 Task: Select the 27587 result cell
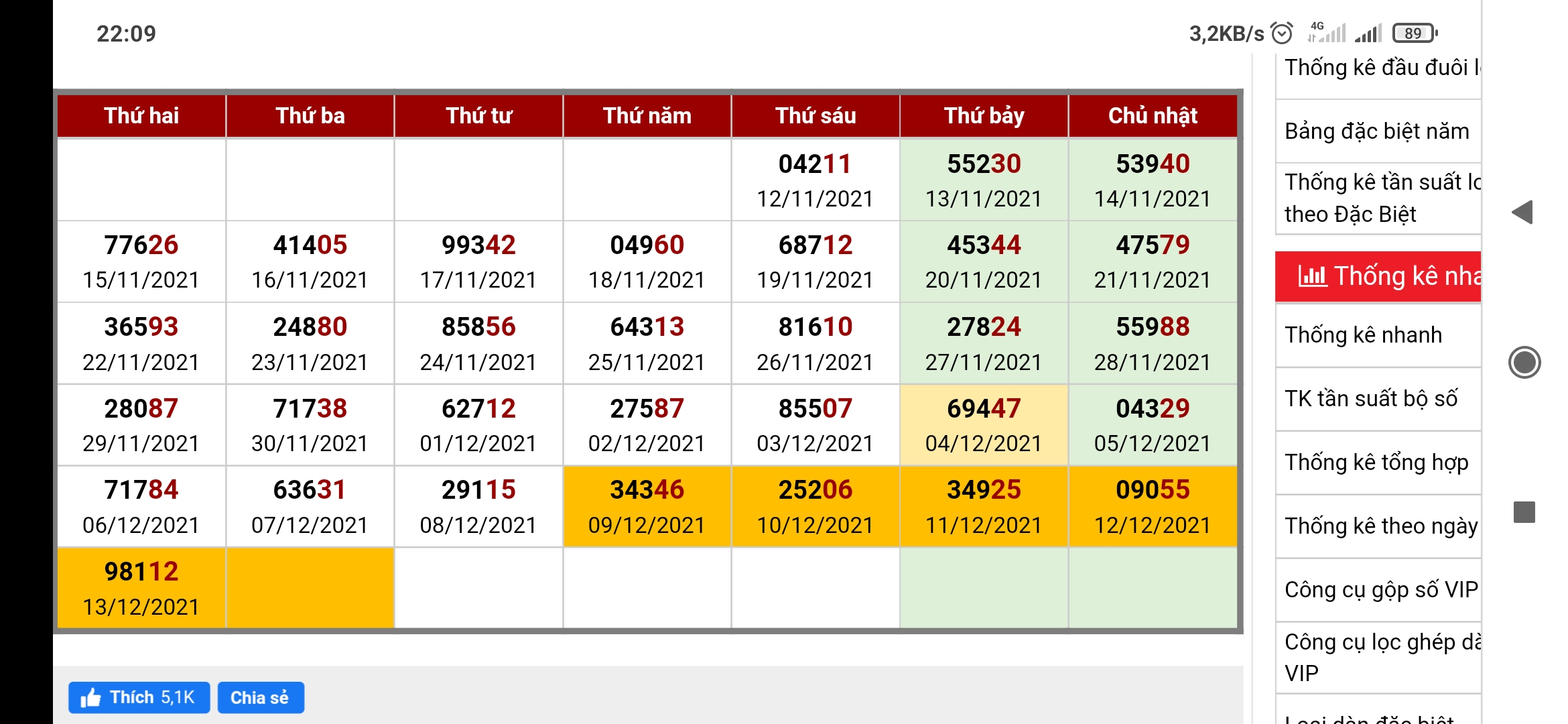point(647,425)
